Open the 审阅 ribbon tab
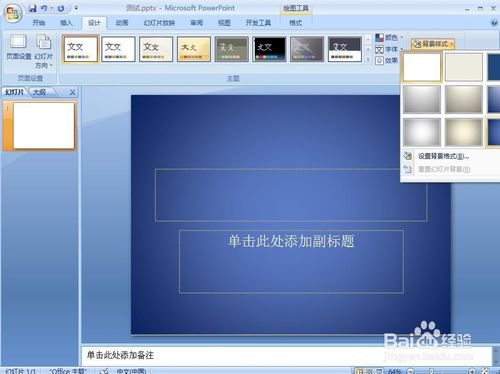500x374 pixels. point(196,23)
